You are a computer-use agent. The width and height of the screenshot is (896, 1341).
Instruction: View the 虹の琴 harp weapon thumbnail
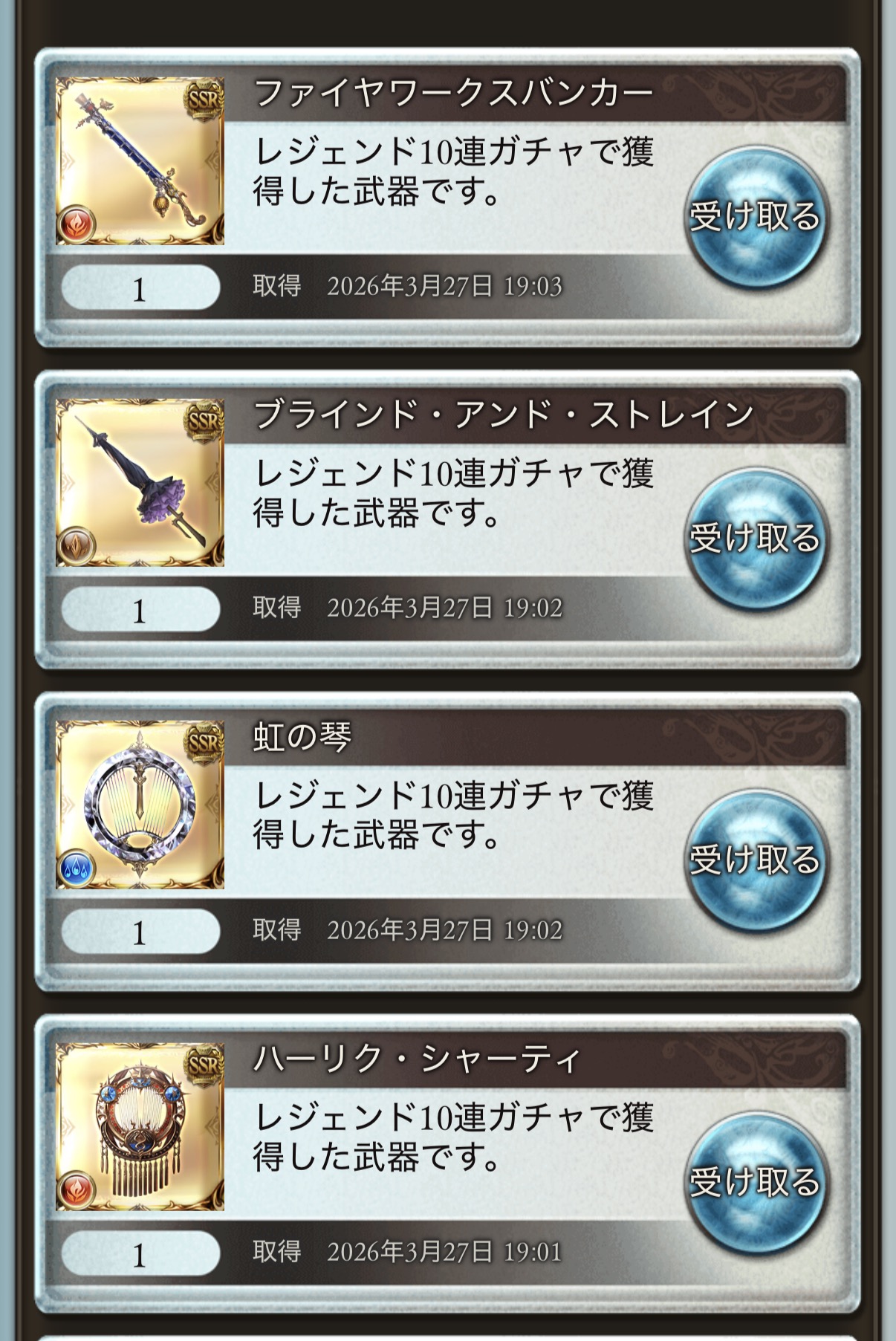[x=140, y=805]
